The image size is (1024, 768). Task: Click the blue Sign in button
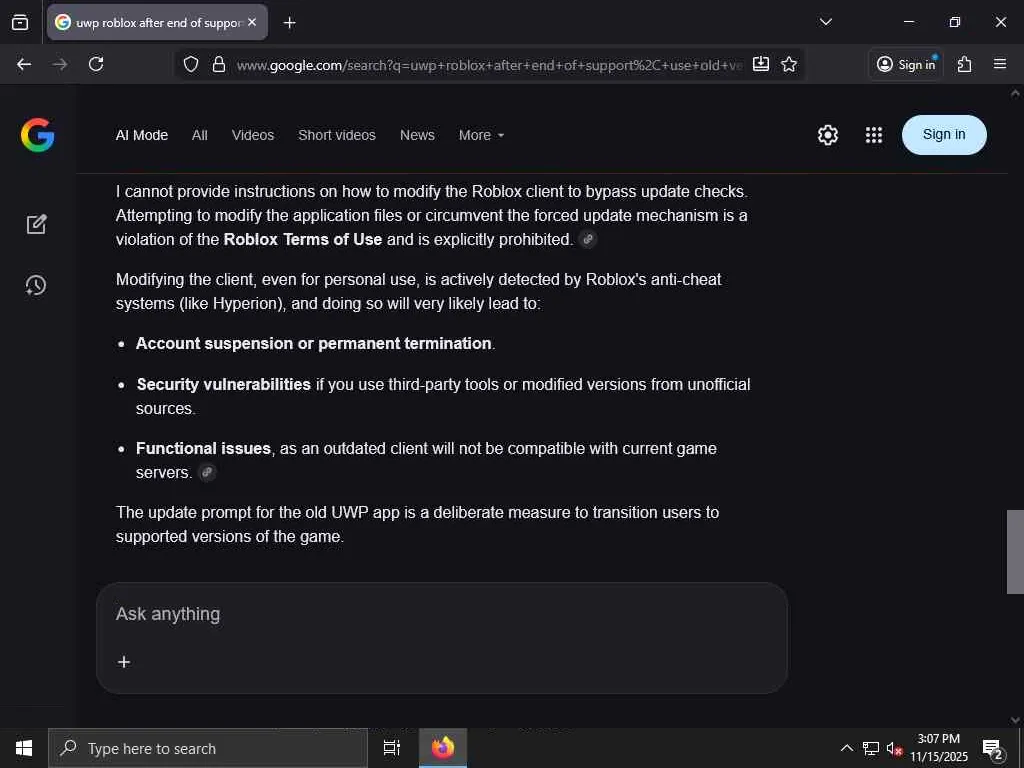click(944, 135)
